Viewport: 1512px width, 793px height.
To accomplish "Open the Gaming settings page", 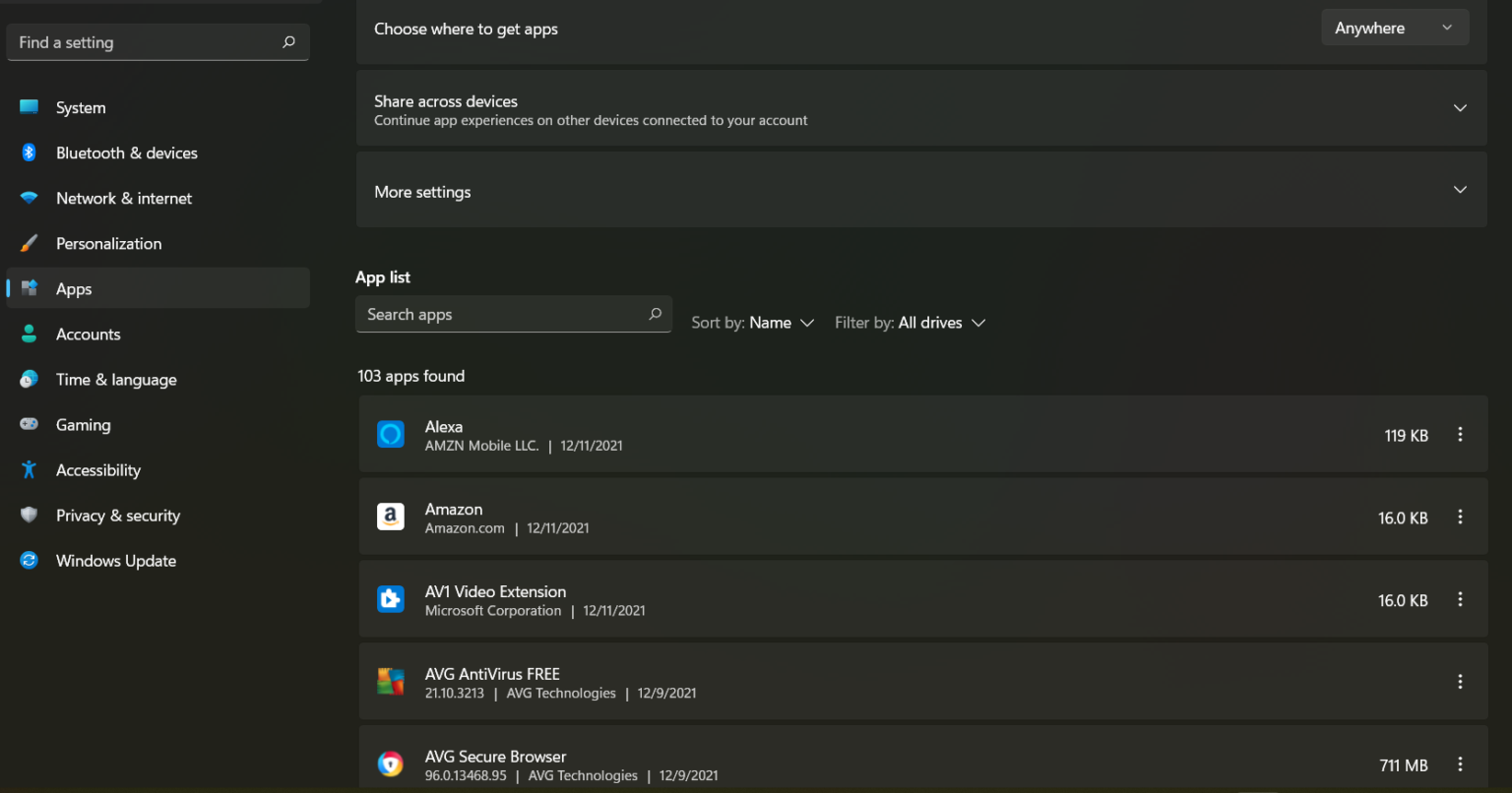I will (x=157, y=424).
